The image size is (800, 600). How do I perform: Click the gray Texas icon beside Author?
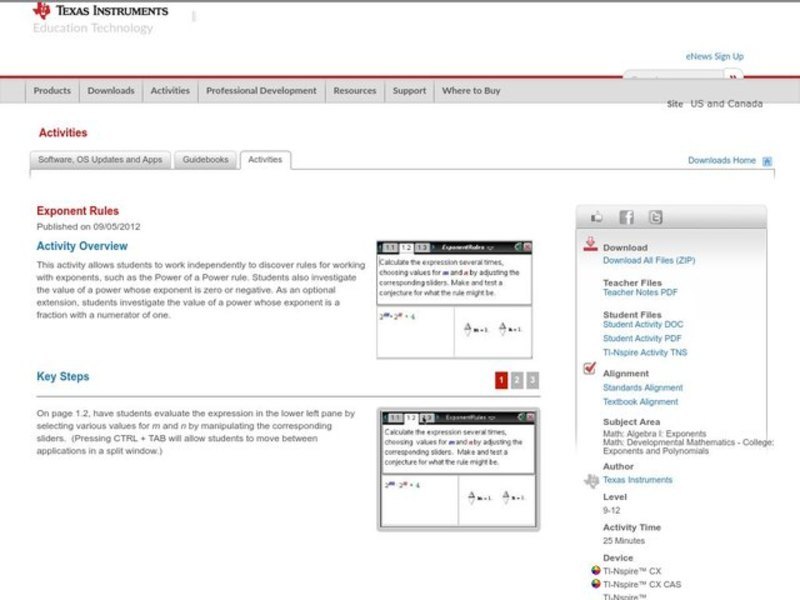coord(591,480)
